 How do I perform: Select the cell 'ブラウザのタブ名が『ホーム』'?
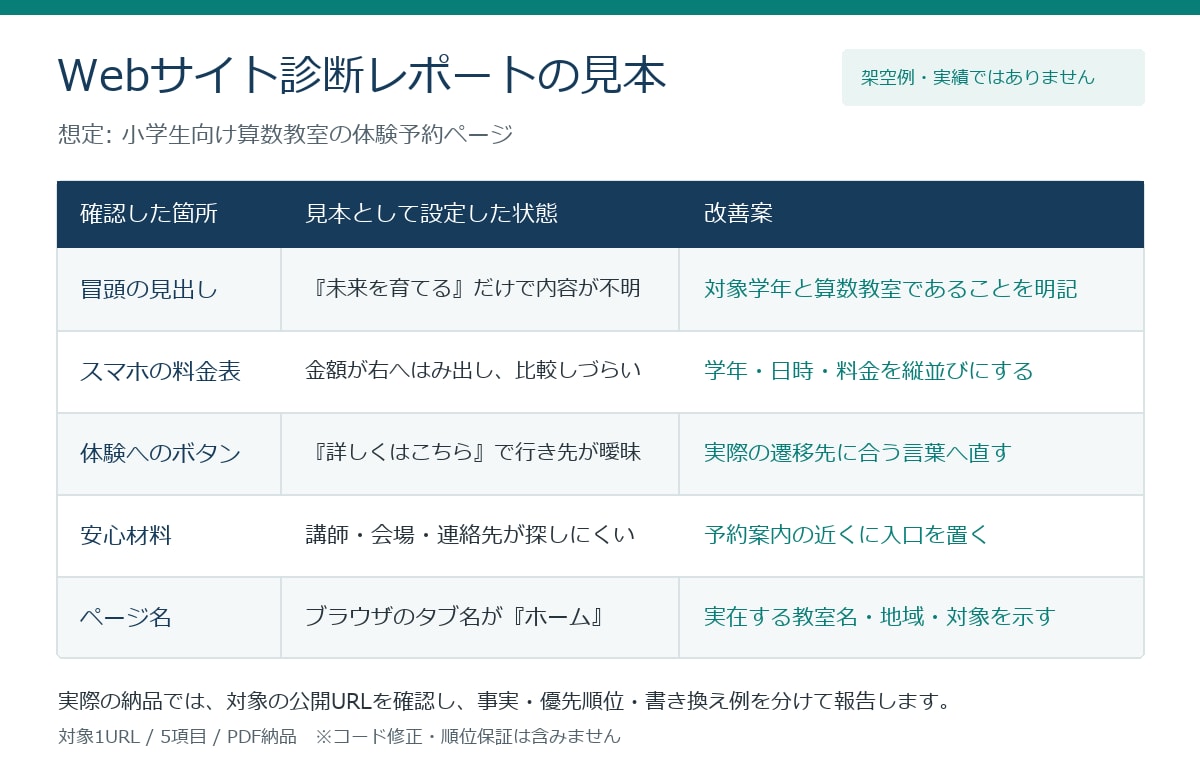click(480, 618)
